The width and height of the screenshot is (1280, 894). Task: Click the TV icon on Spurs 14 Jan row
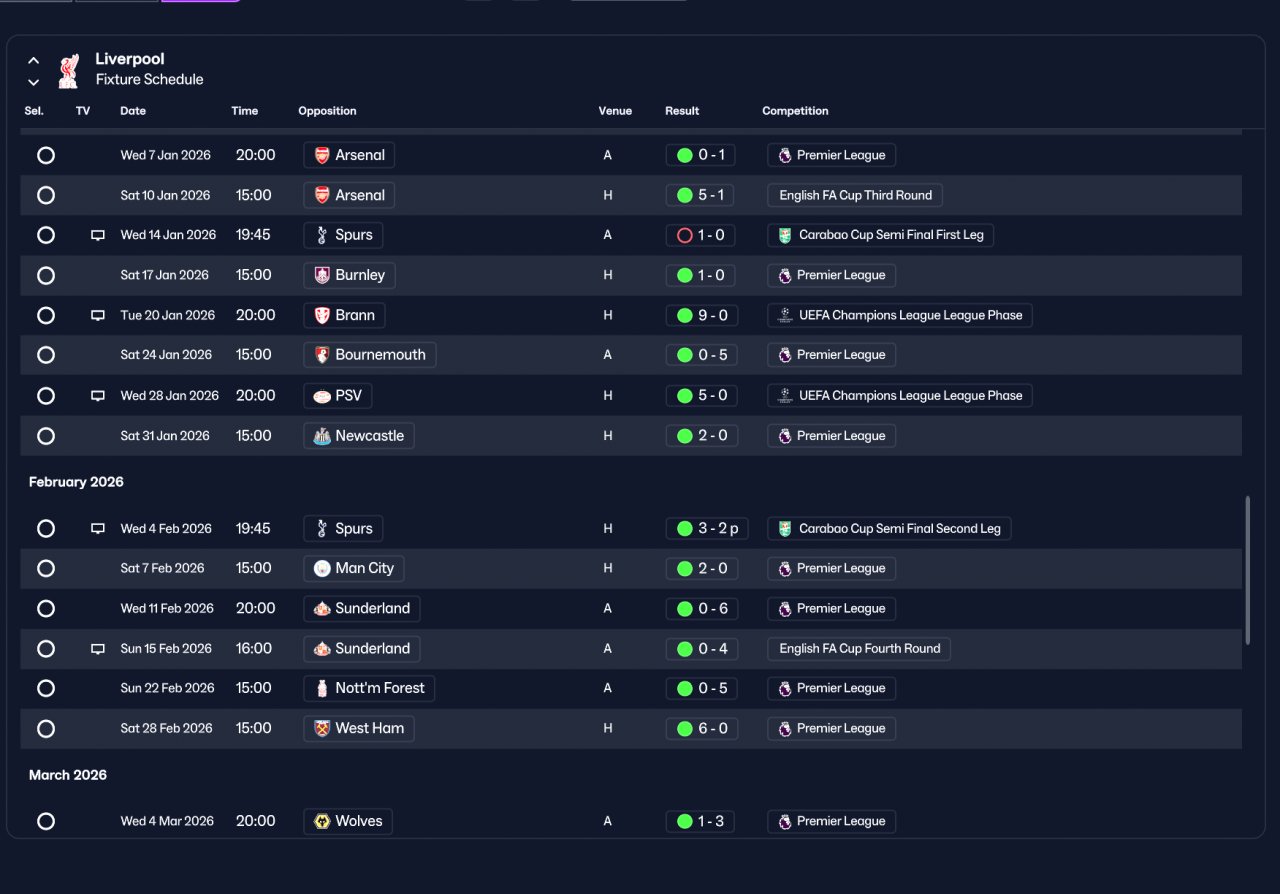(x=98, y=236)
